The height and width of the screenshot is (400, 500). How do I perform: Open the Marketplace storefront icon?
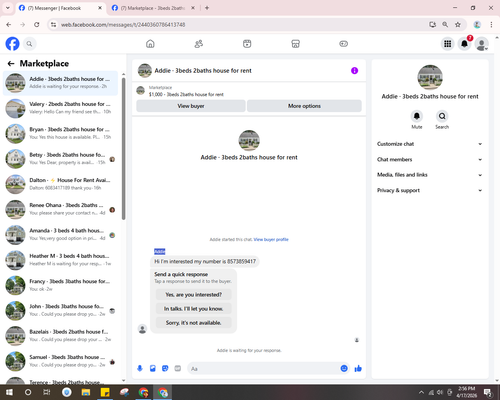click(x=295, y=44)
